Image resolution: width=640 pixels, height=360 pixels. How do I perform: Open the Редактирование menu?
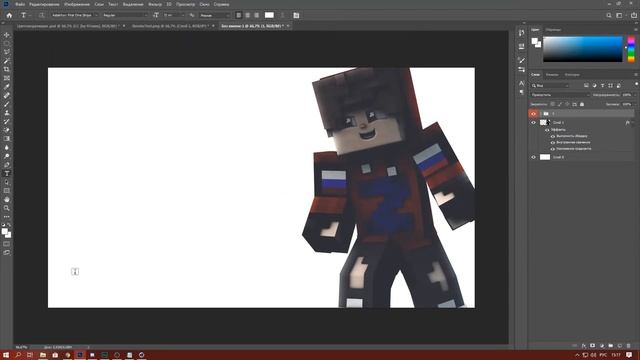(44, 4)
